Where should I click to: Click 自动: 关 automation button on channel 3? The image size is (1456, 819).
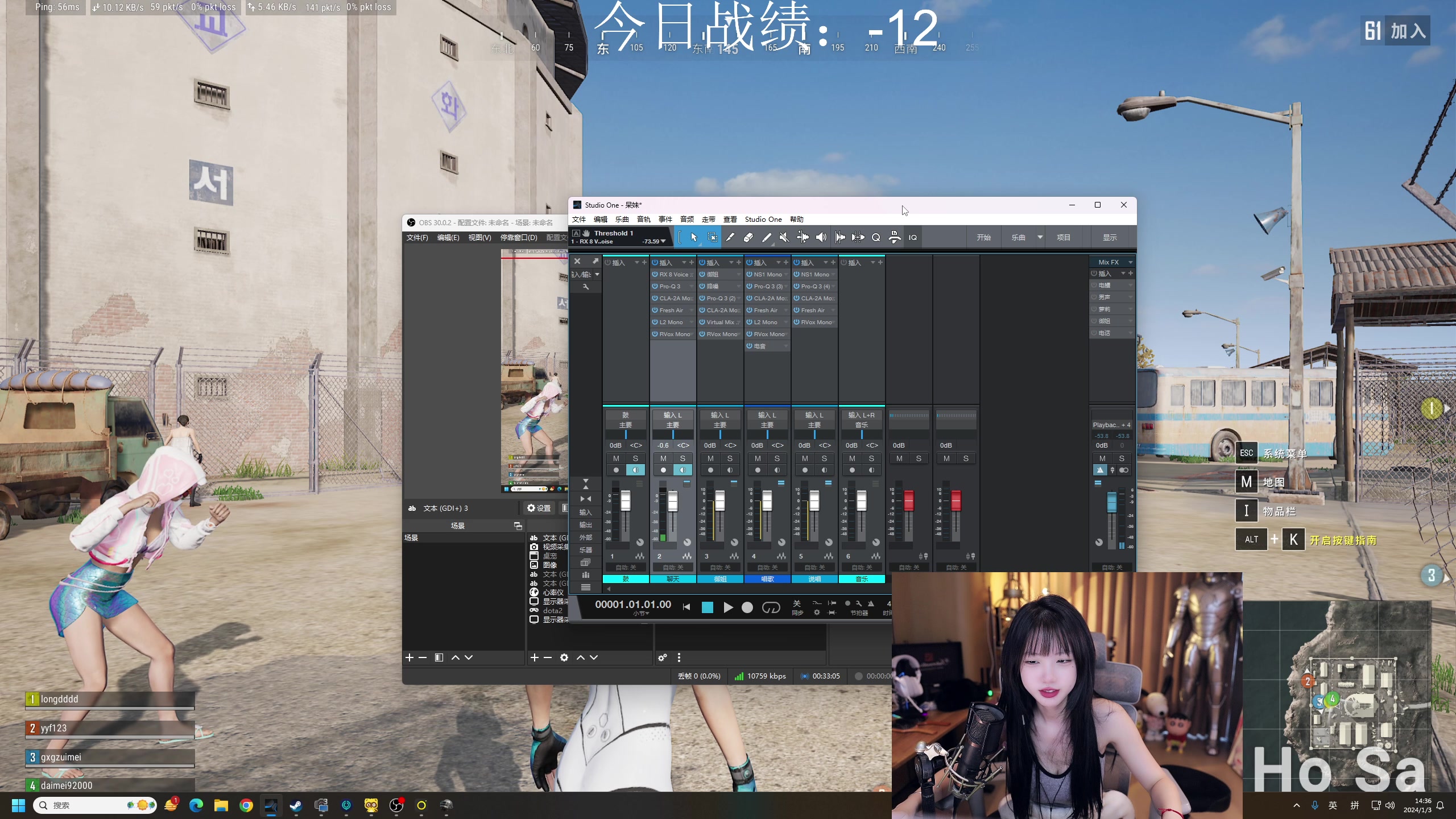point(720,568)
